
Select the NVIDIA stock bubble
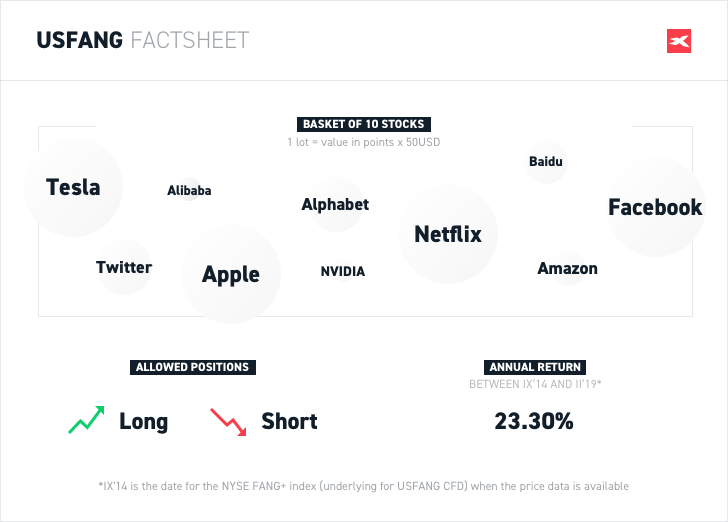coord(343,271)
